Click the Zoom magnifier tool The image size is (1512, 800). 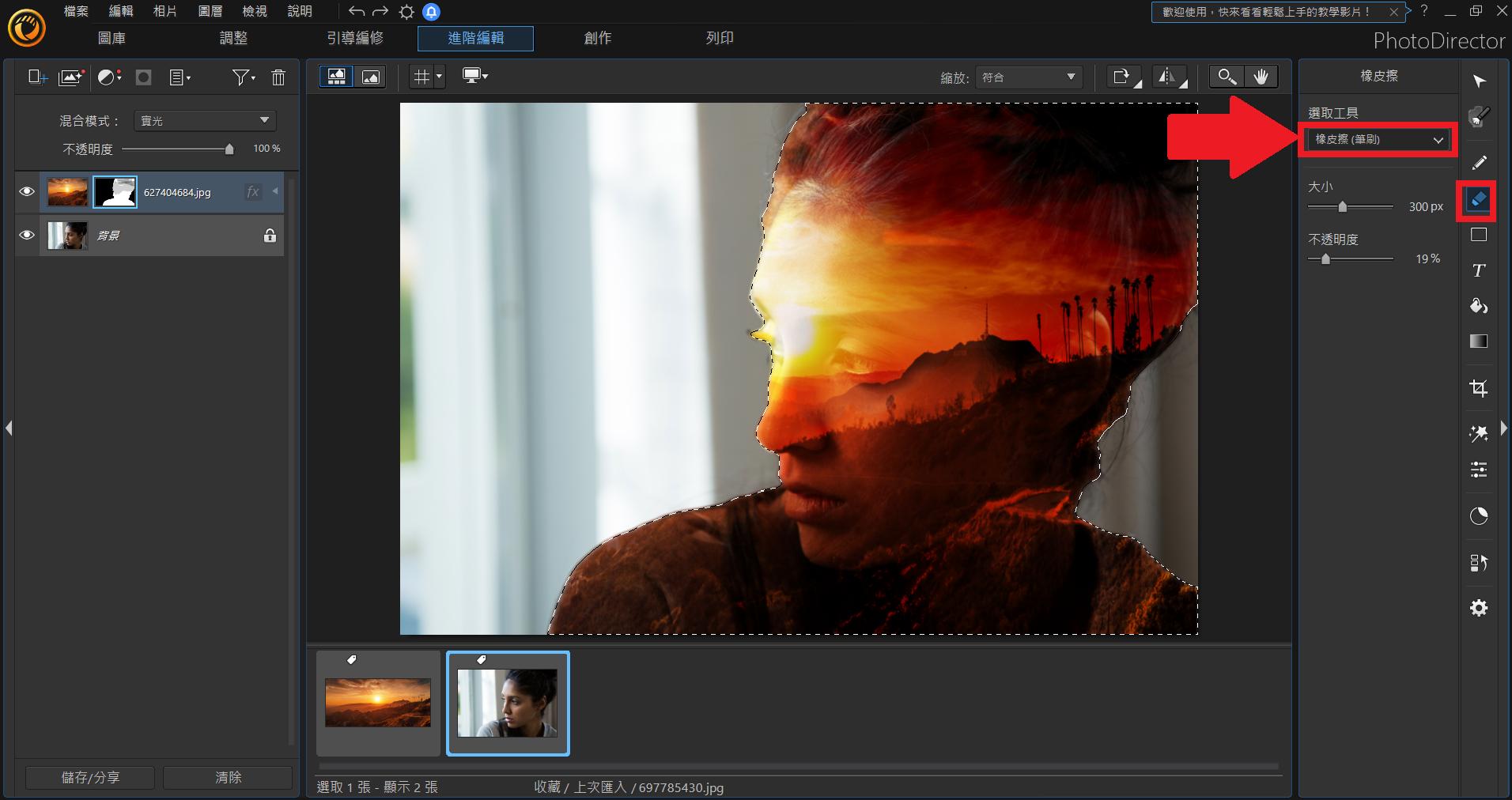[1226, 77]
